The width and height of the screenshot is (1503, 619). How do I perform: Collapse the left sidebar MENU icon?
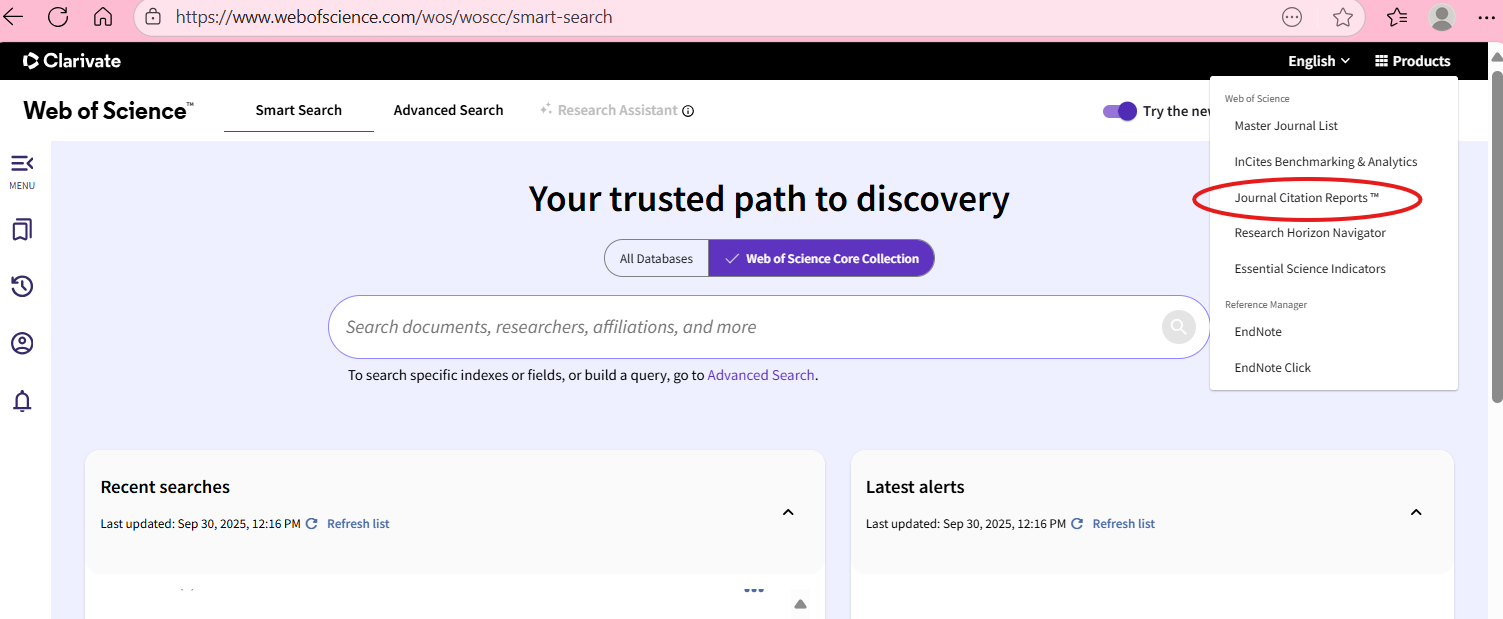[x=22, y=164]
